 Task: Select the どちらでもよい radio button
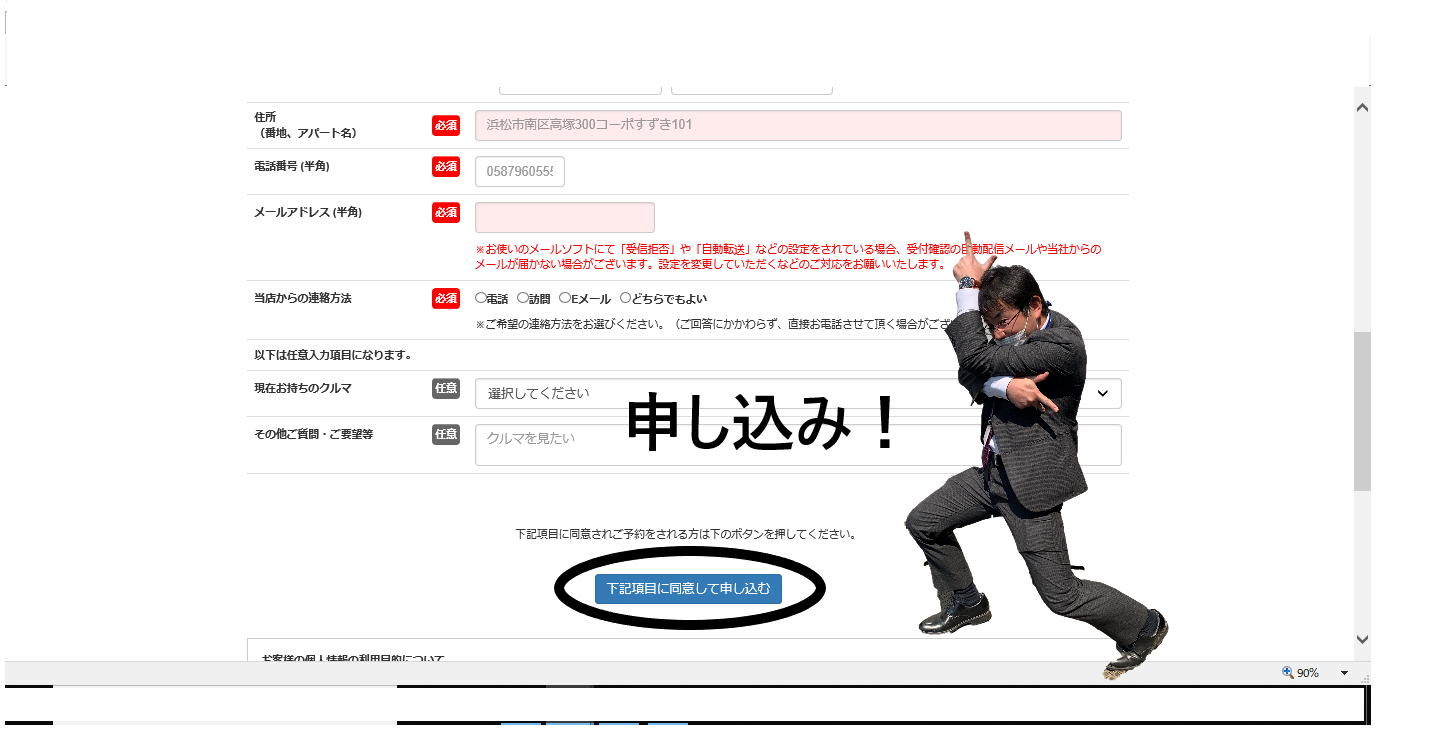pos(626,298)
